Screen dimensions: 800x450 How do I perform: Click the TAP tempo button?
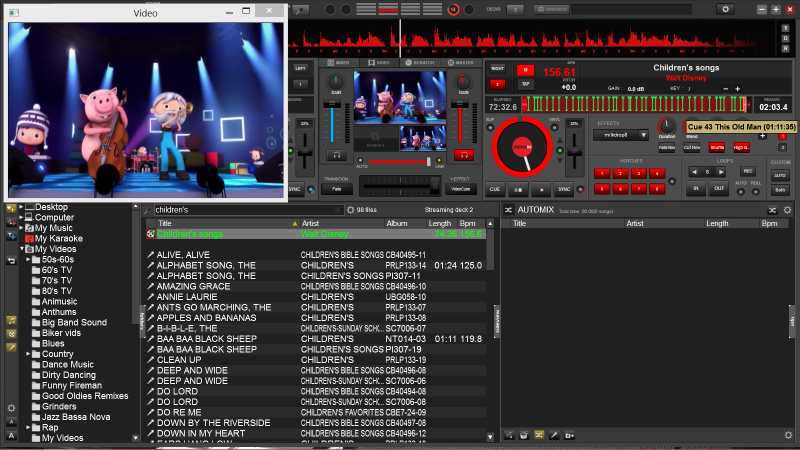click(525, 85)
